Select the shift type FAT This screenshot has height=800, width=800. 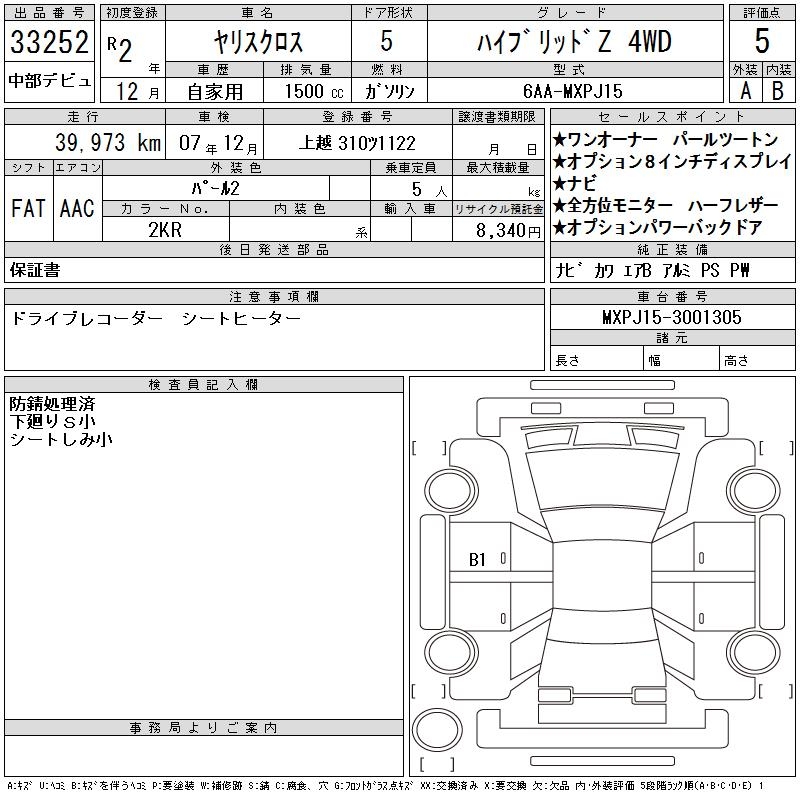[x=28, y=208]
